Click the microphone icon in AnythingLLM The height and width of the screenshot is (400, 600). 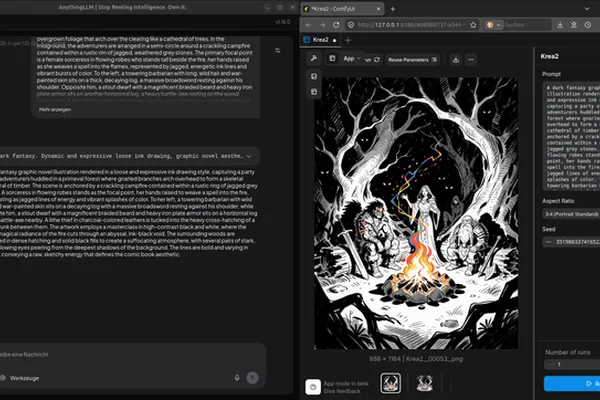[237, 378]
